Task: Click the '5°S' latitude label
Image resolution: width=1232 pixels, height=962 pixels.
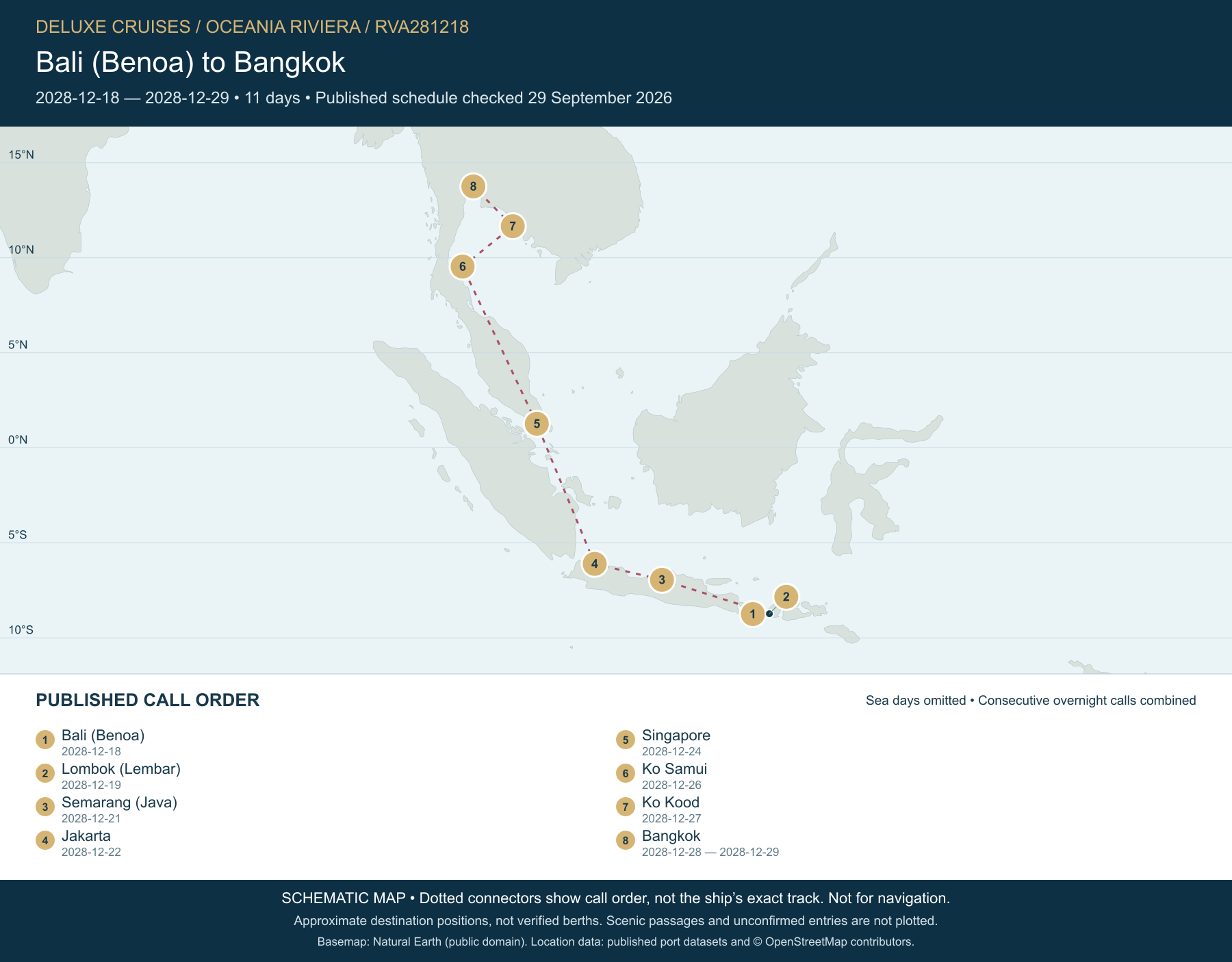Action: click(18, 535)
